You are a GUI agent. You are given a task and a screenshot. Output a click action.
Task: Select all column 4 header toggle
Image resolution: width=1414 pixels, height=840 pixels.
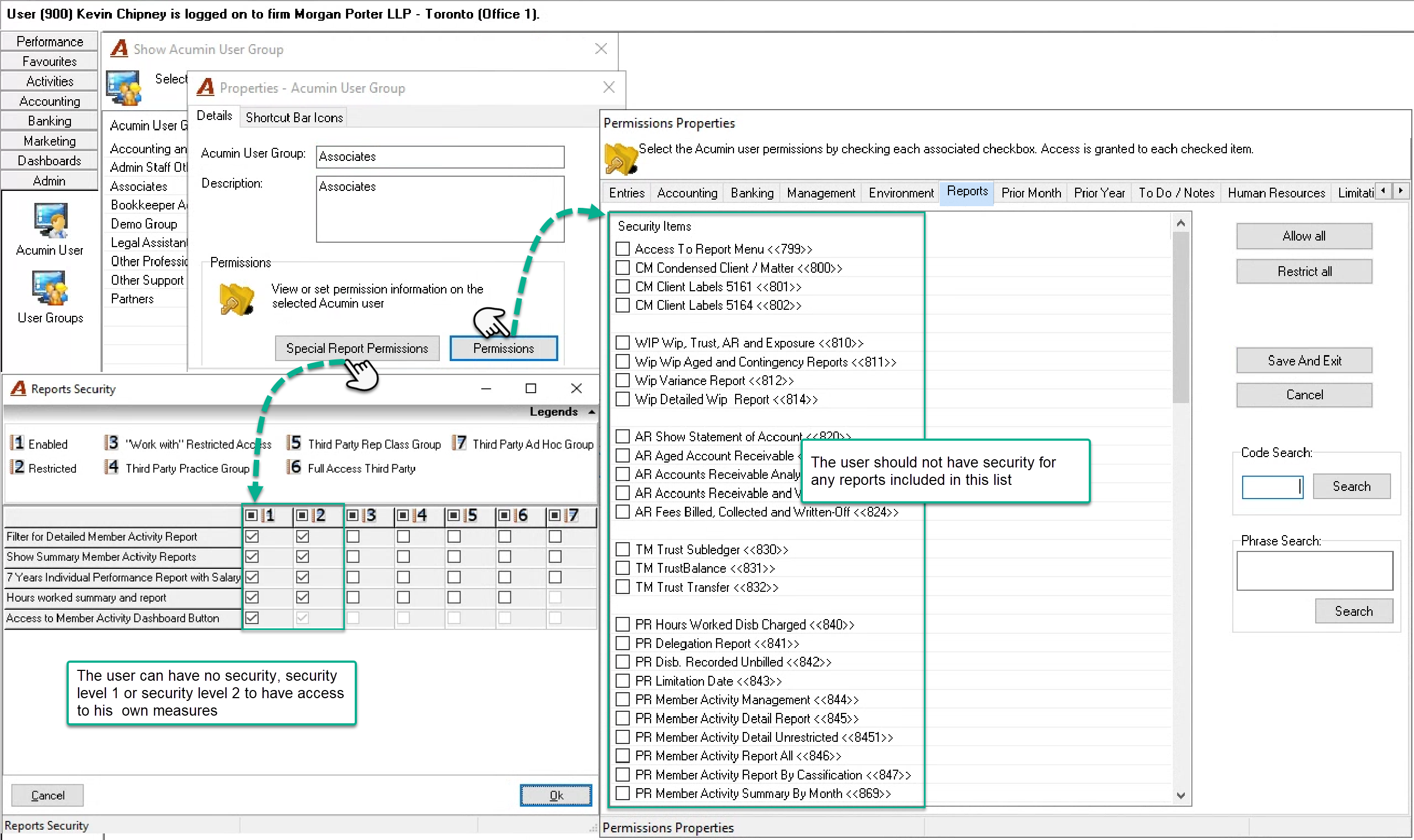click(403, 515)
